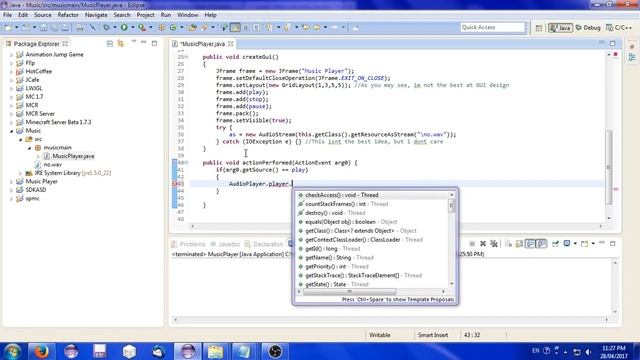Expand the Animation Jump Game project
This screenshot has height=360, width=640.
click(11, 54)
